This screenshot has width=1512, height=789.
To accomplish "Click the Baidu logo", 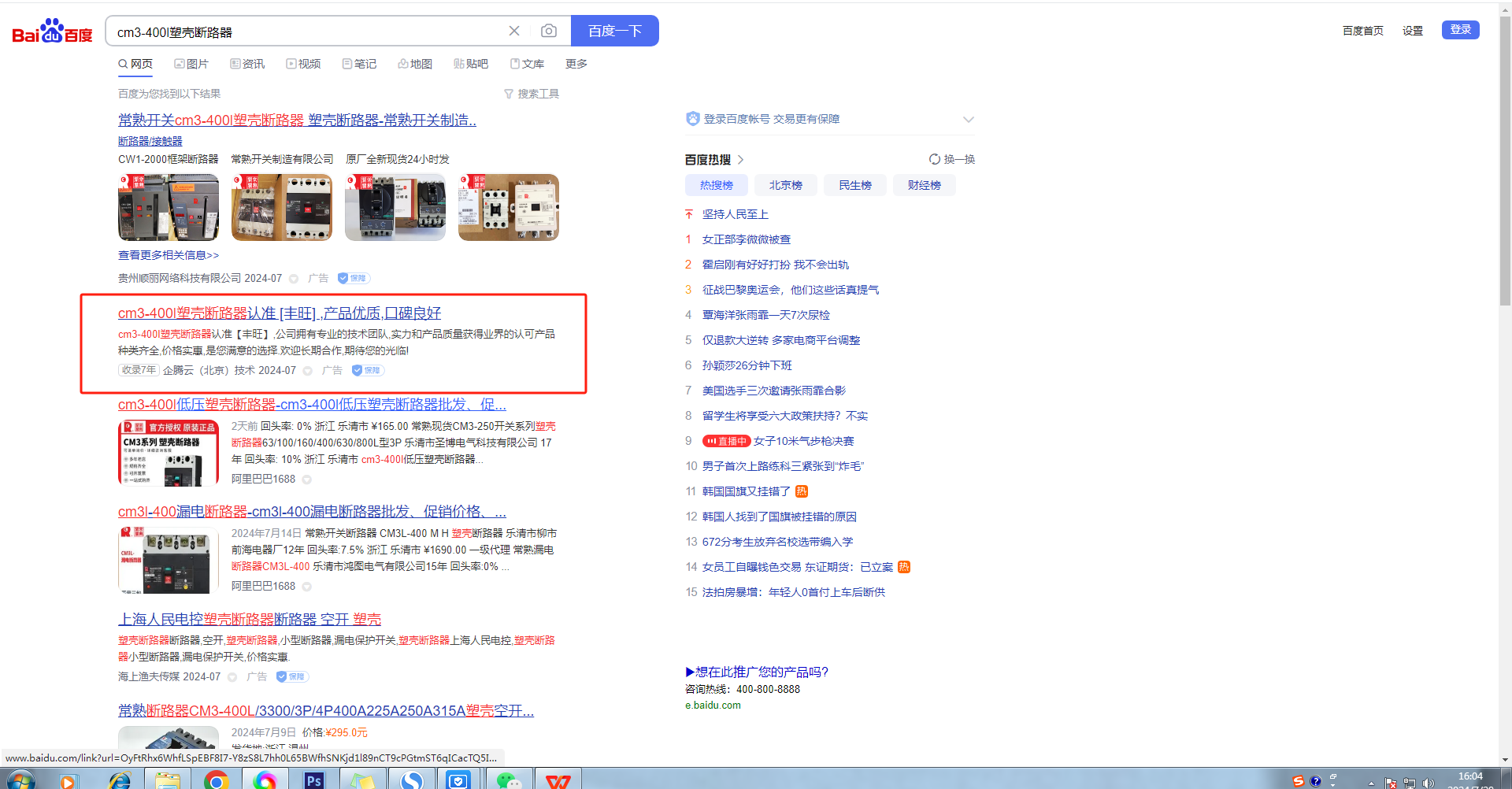I will click(52, 31).
